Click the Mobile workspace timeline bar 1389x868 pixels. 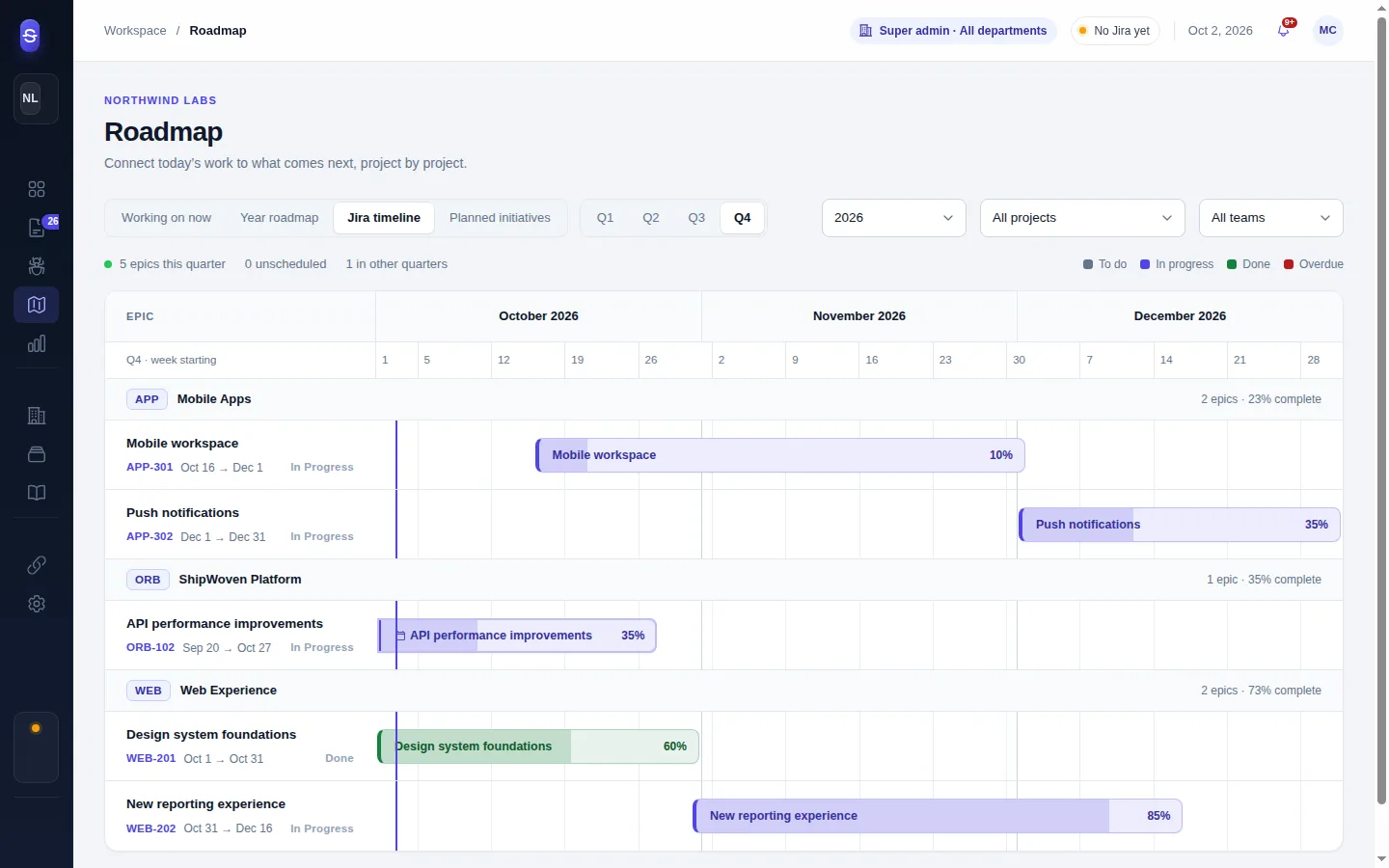[780, 455]
